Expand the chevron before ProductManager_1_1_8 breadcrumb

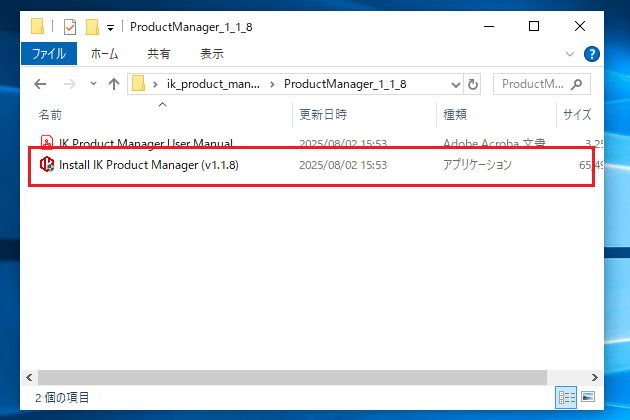click(272, 84)
